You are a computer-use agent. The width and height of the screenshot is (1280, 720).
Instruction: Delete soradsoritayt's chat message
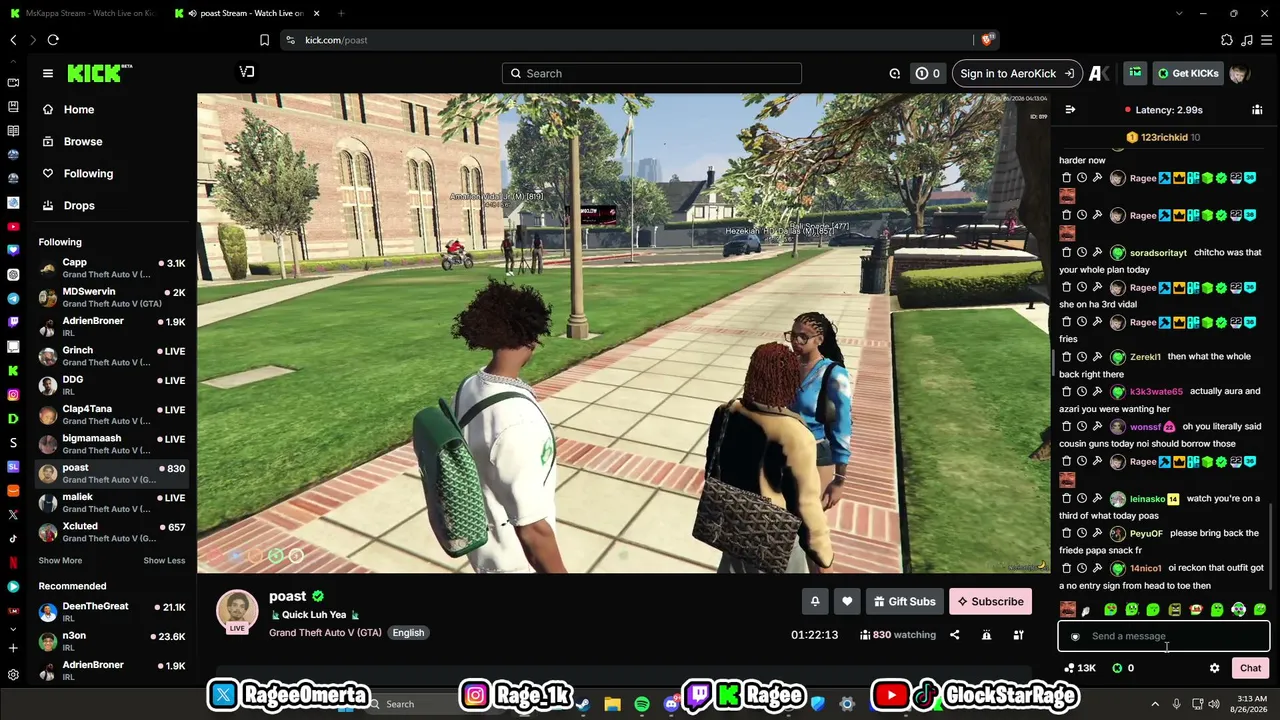1066,253
